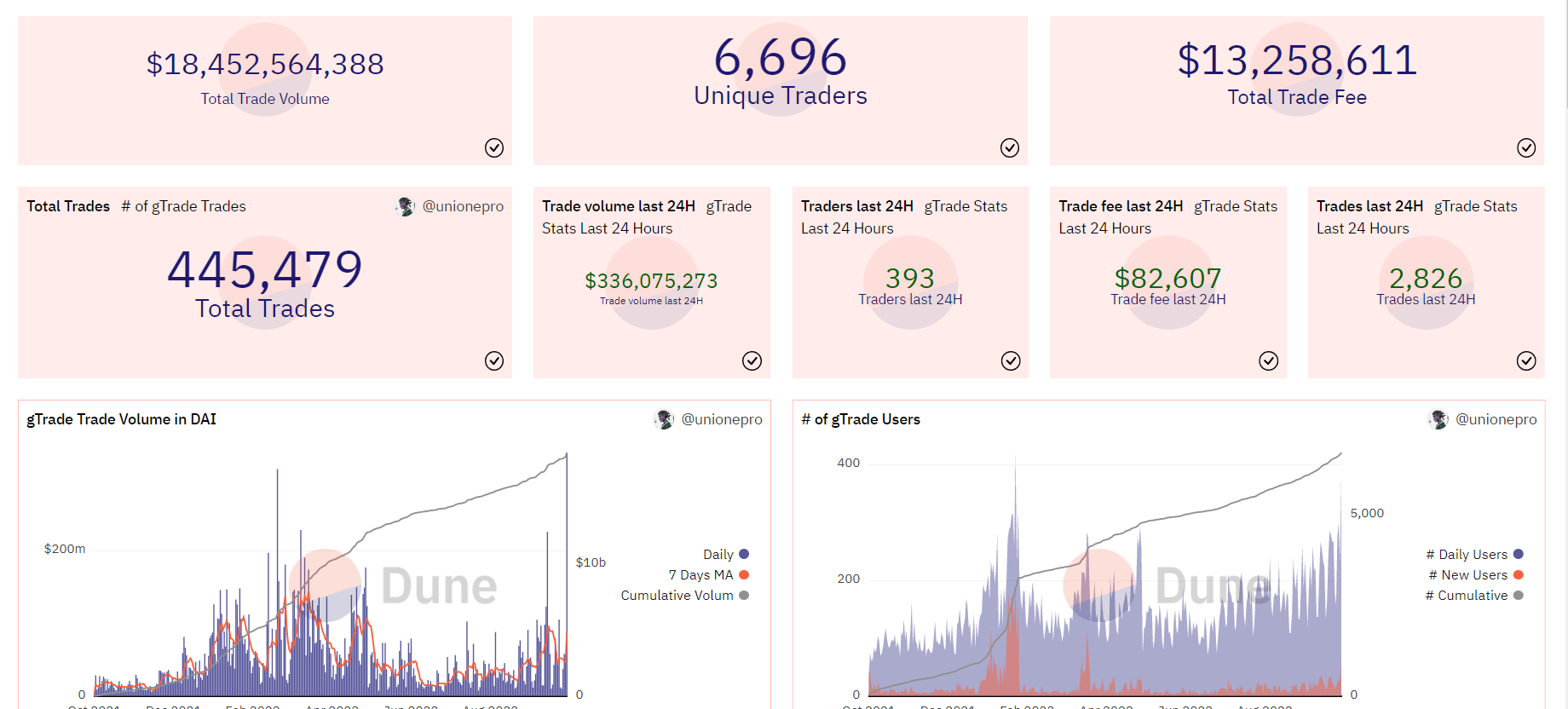
Task: Open Trades last 24H title
Action: point(1369,206)
